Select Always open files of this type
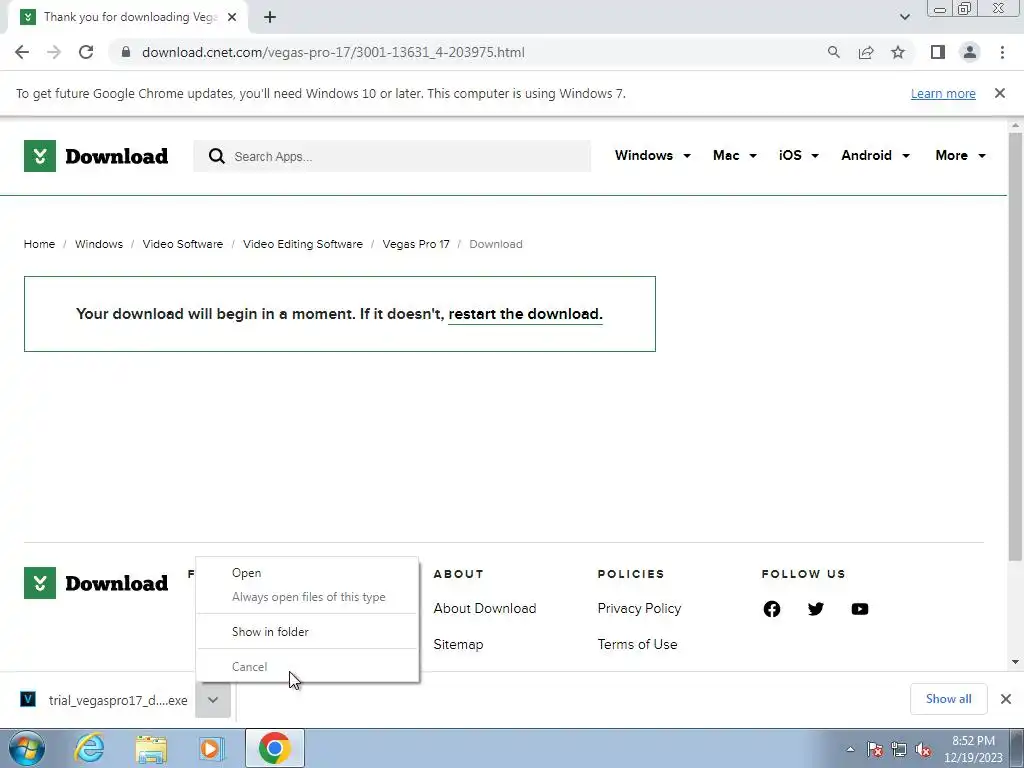The image size is (1024, 768). 307,597
